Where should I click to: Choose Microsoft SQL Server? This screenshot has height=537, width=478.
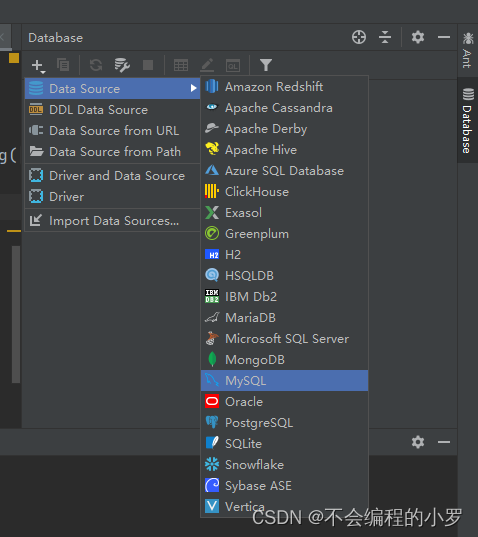[x=285, y=338]
